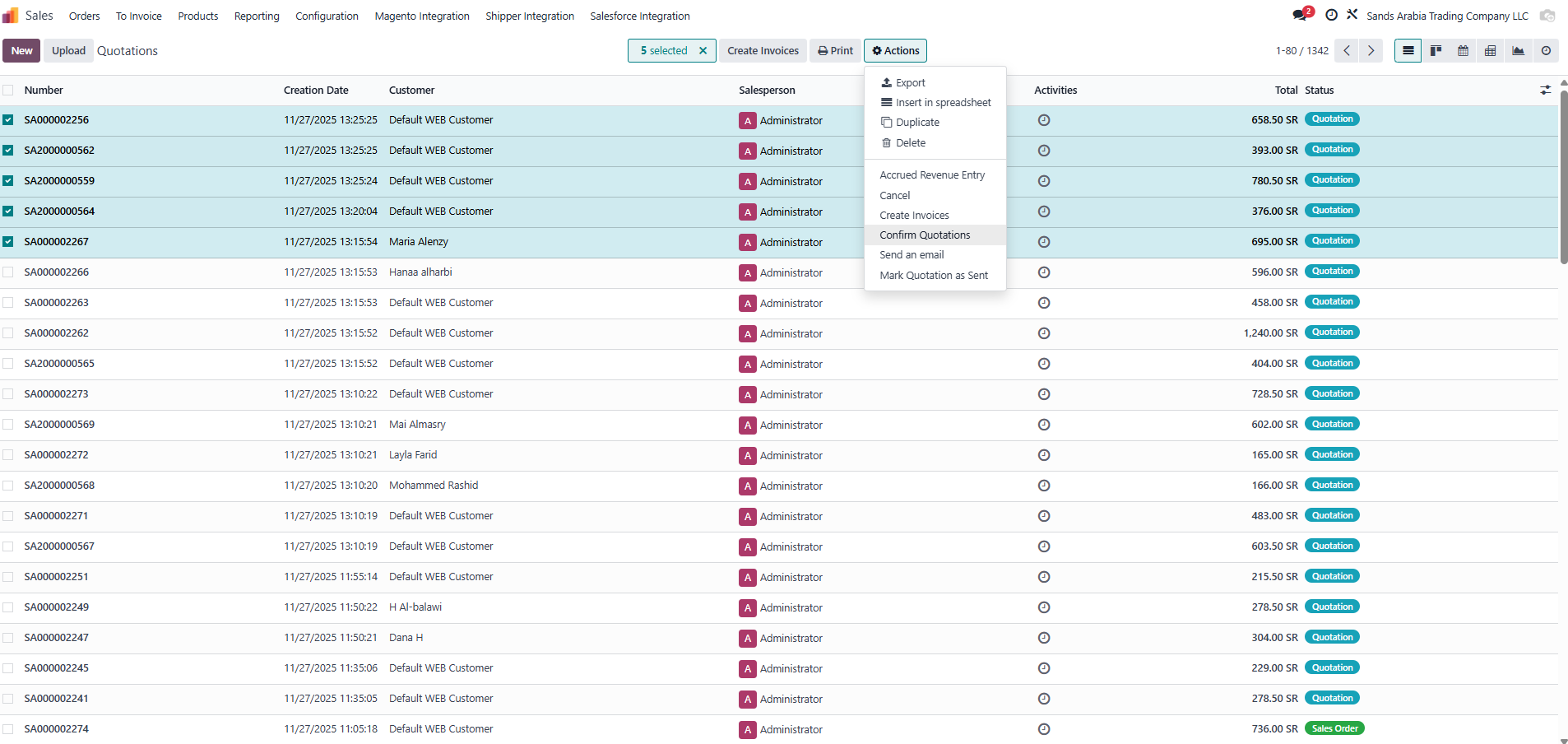Image resolution: width=1568 pixels, height=744 pixels.
Task: Select Accrued Revenue Entry in Actions menu
Action: click(935, 175)
